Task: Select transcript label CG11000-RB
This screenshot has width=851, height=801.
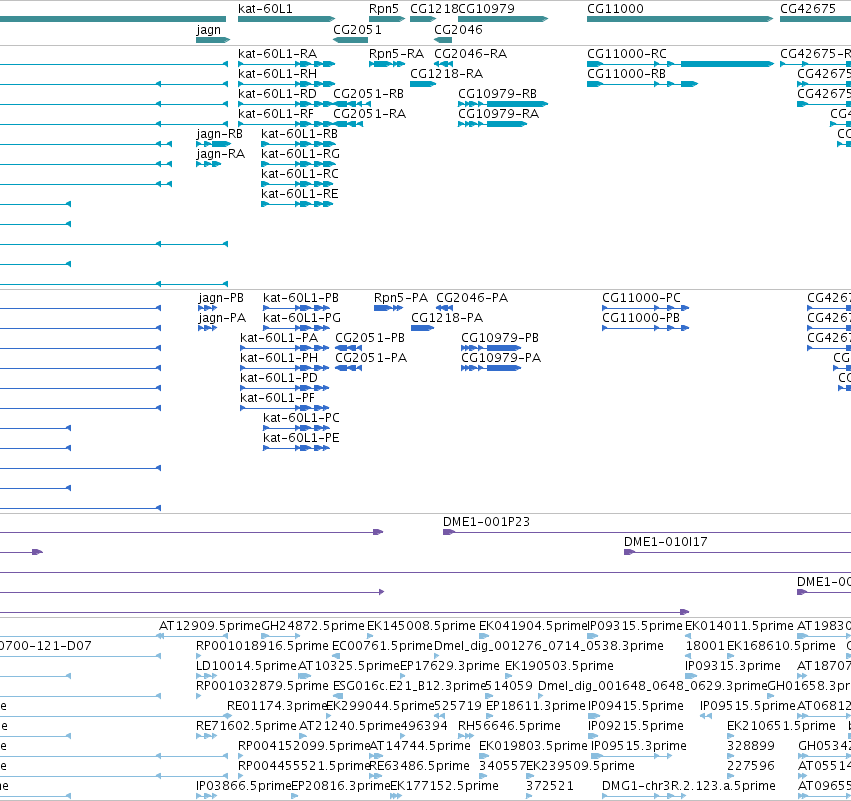Action: pos(626,74)
